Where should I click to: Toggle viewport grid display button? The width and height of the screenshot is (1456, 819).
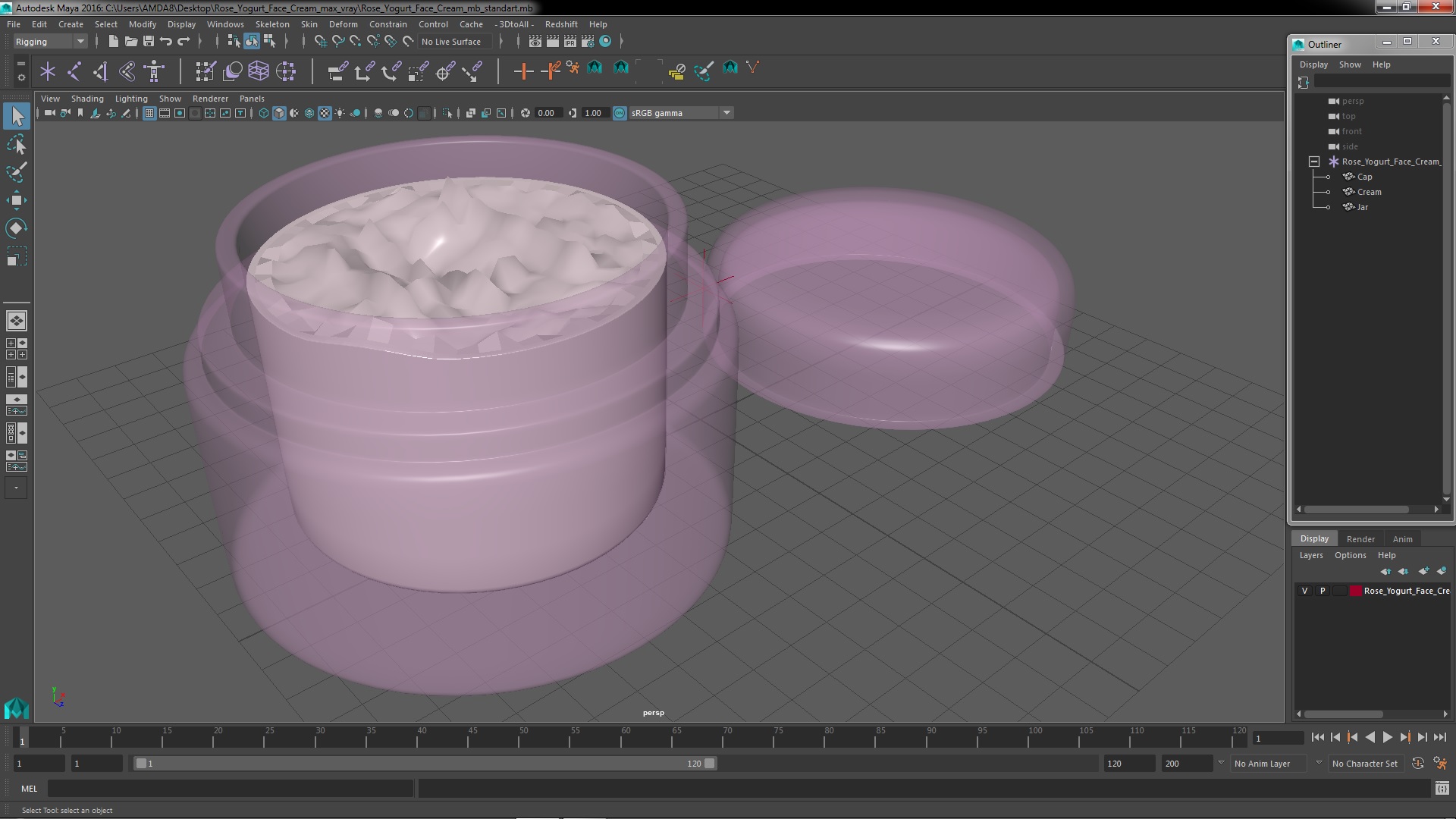point(149,113)
